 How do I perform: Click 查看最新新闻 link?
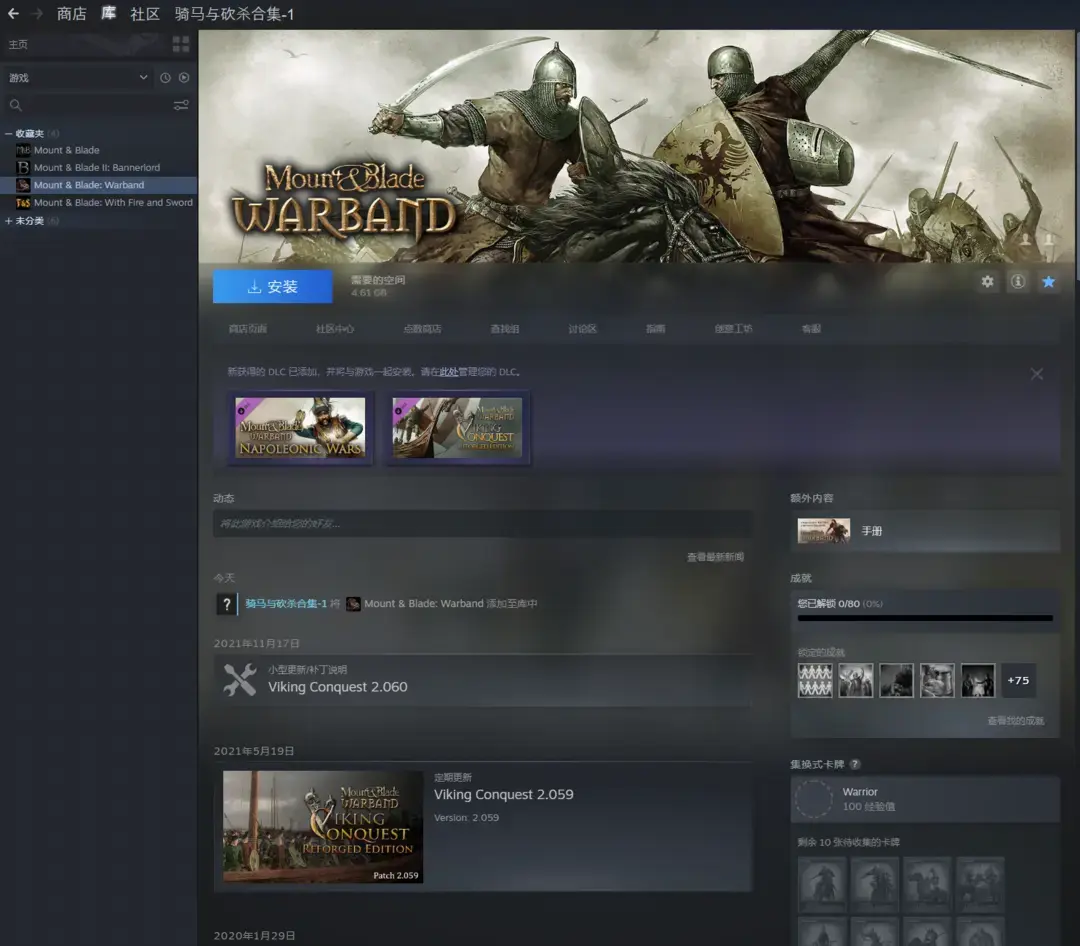(x=715, y=557)
